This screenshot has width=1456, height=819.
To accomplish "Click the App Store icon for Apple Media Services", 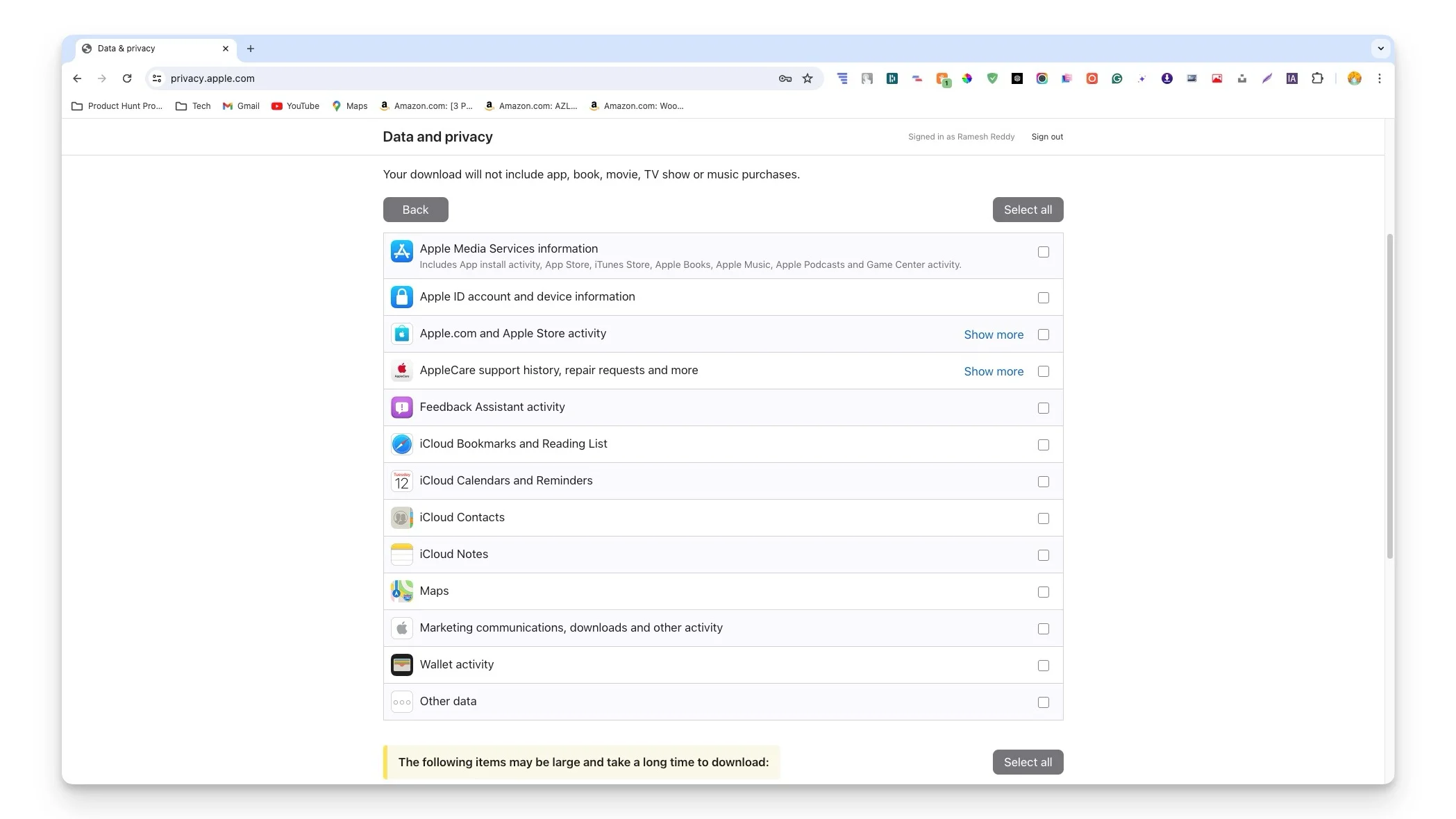I will 402,251.
